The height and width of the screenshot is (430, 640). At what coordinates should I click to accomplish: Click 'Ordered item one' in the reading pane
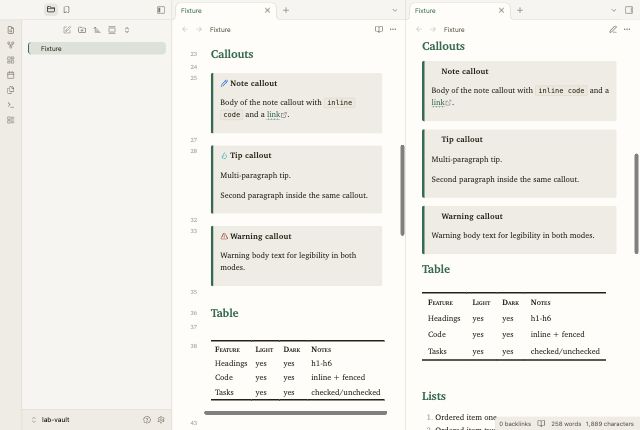click(x=465, y=417)
